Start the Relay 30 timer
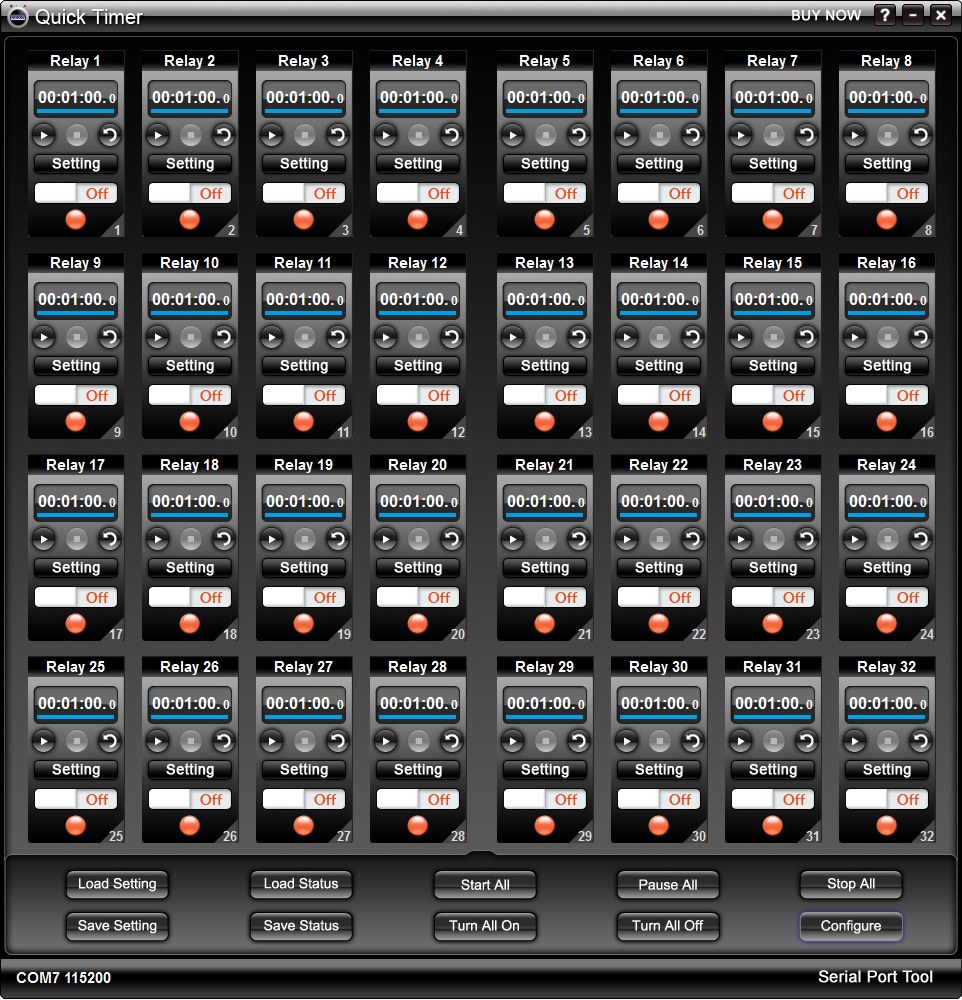 click(x=626, y=741)
